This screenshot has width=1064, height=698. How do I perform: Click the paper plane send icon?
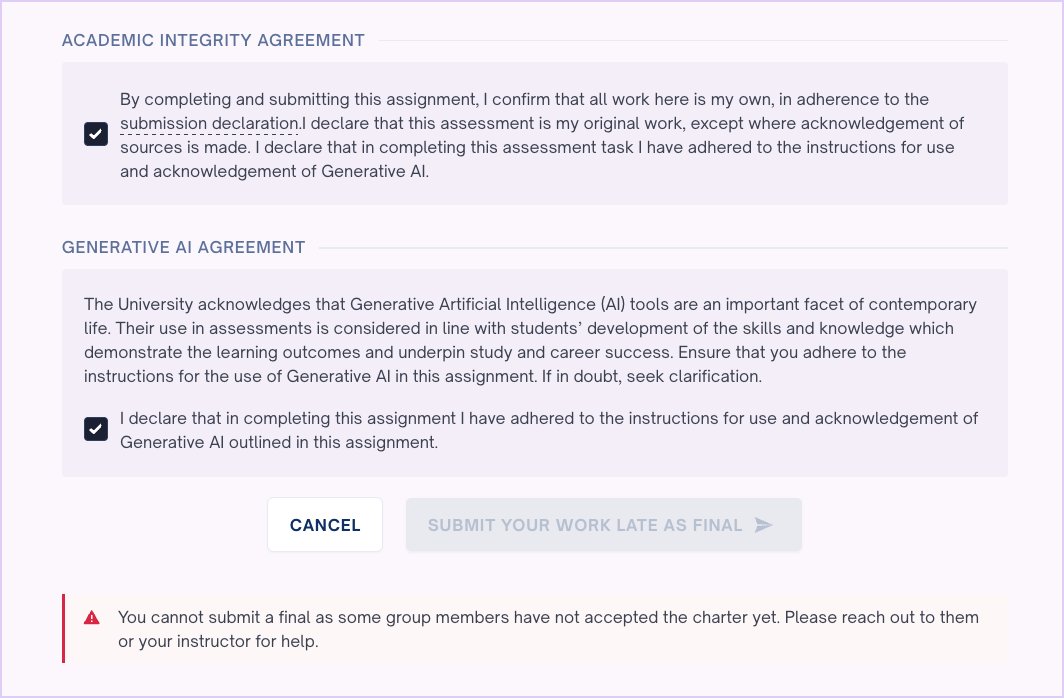pyautogui.click(x=764, y=525)
